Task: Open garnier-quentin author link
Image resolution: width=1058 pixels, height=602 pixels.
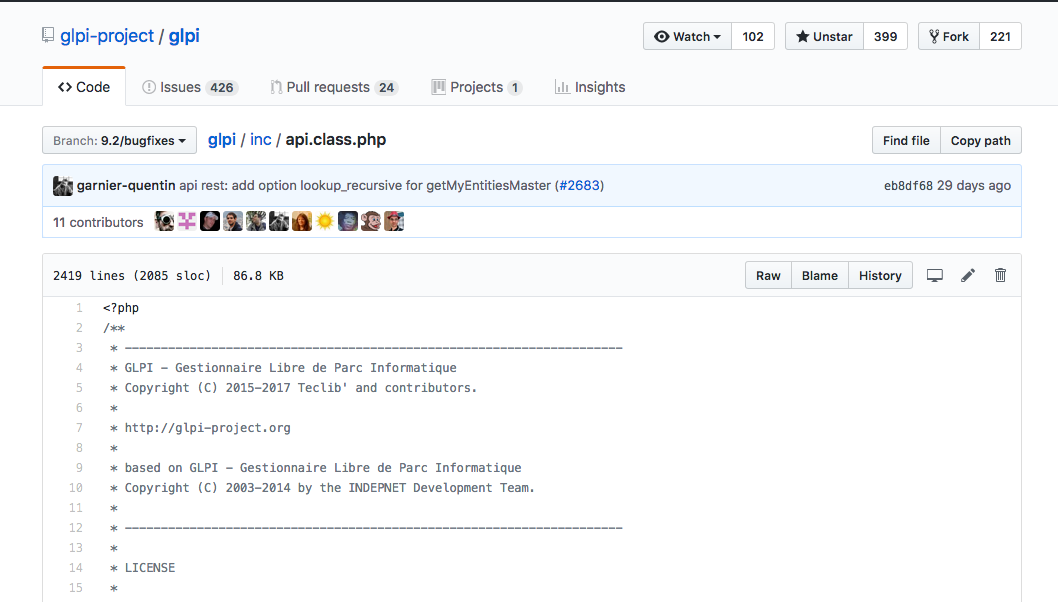Action: tap(126, 186)
